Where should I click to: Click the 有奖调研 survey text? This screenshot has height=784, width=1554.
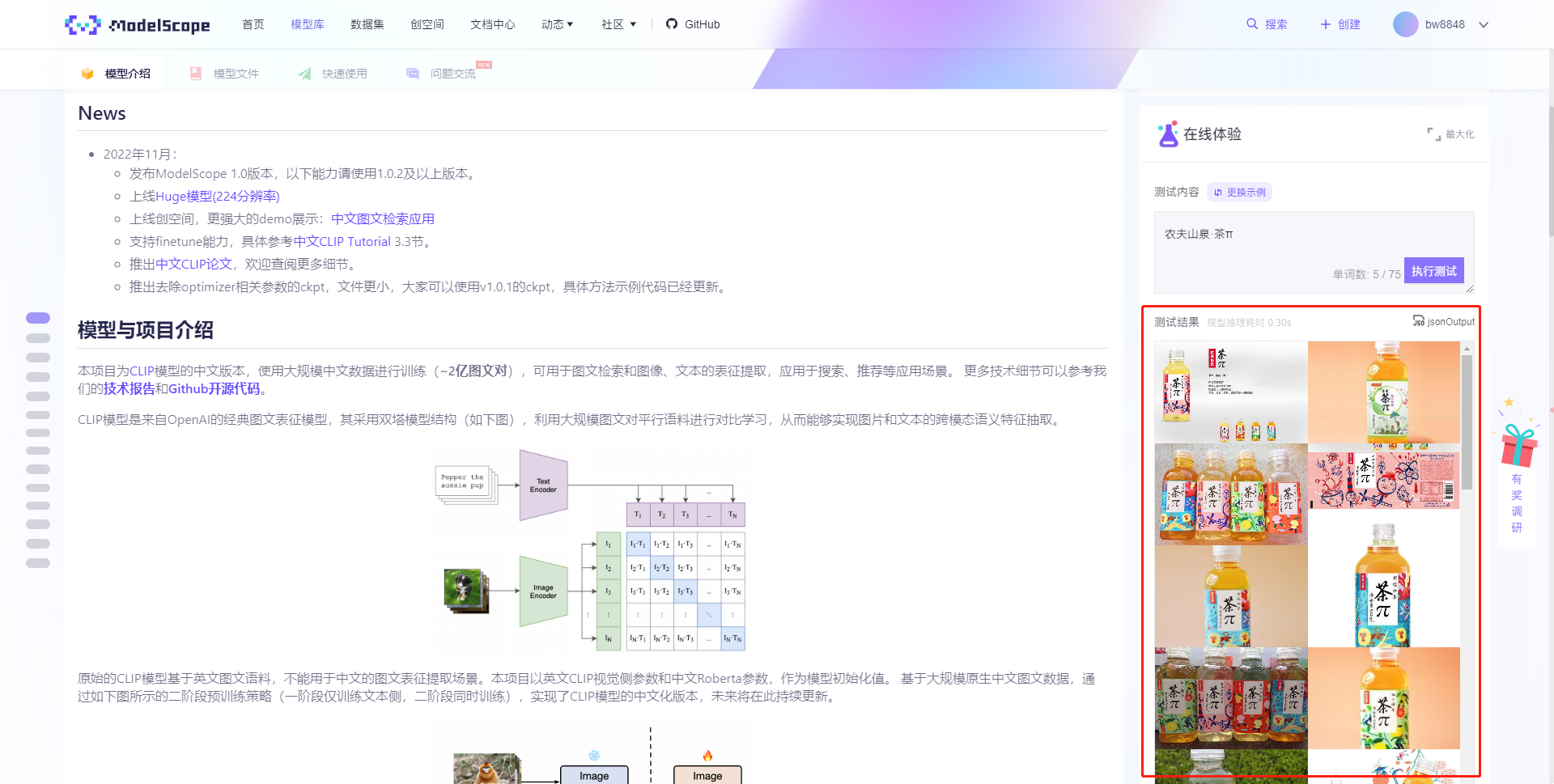[x=1517, y=503]
